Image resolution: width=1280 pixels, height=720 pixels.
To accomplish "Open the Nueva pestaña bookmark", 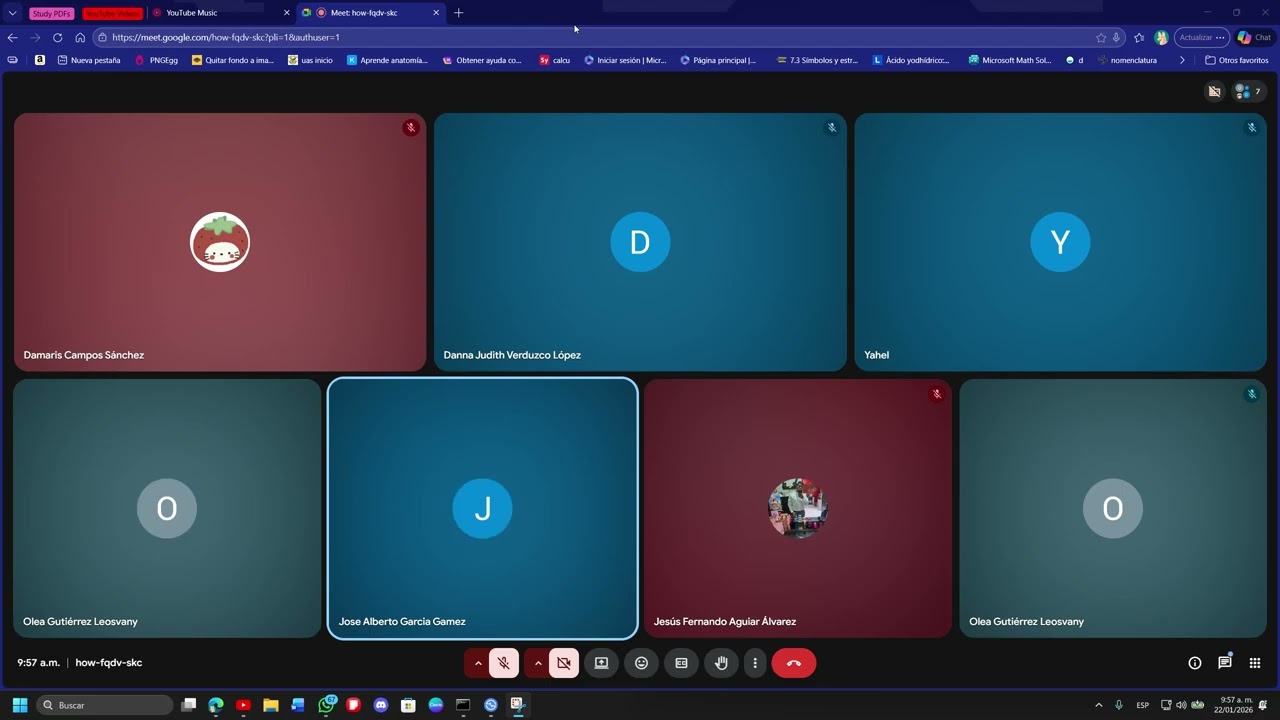I will point(88,60).
